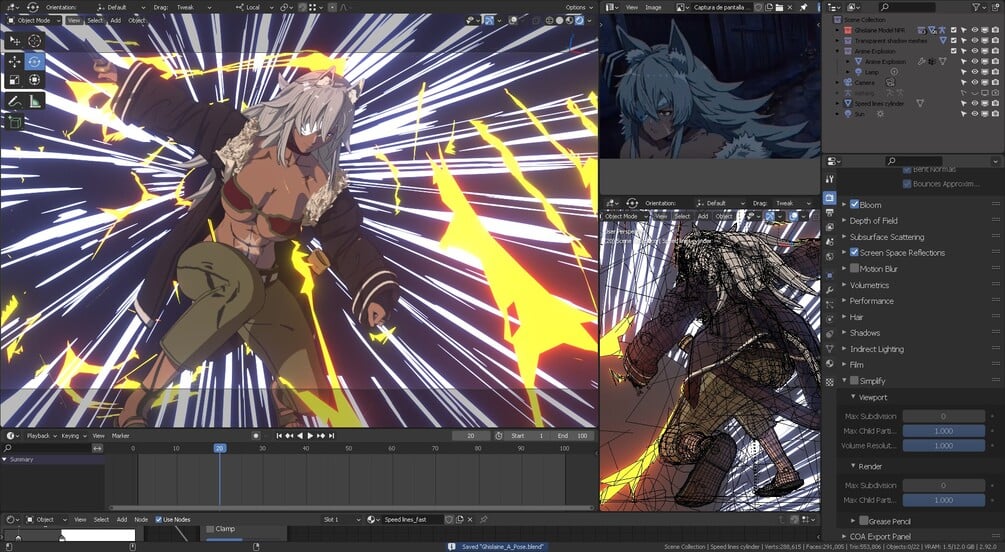Select the Move tool in main viewport
The width and height of the screenshot is (1005, 552).
(15, 62)
